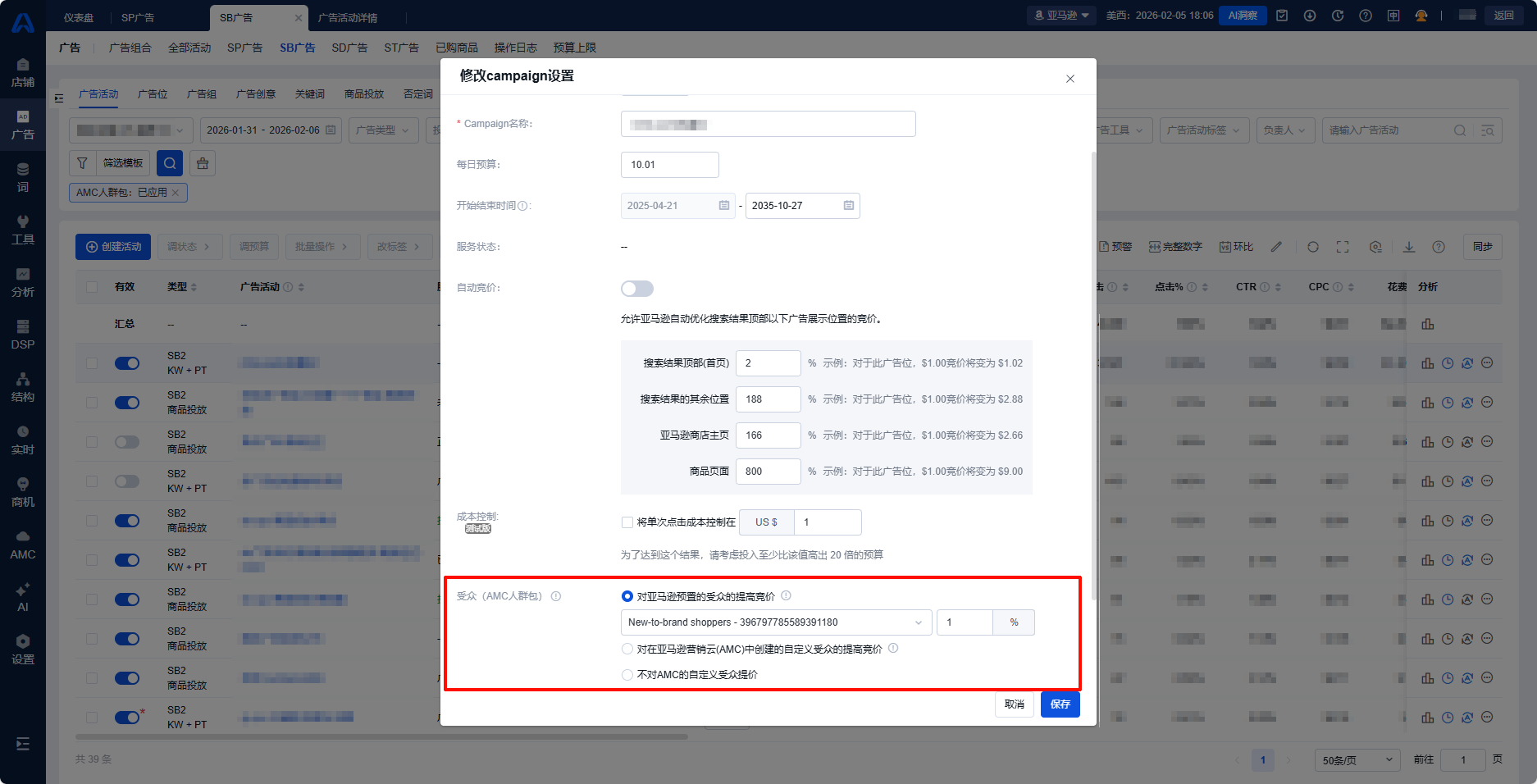Open the 50条/页 page size dropdown
The height and width of the screenshot is (784, 1537).
pos(1357,760)
